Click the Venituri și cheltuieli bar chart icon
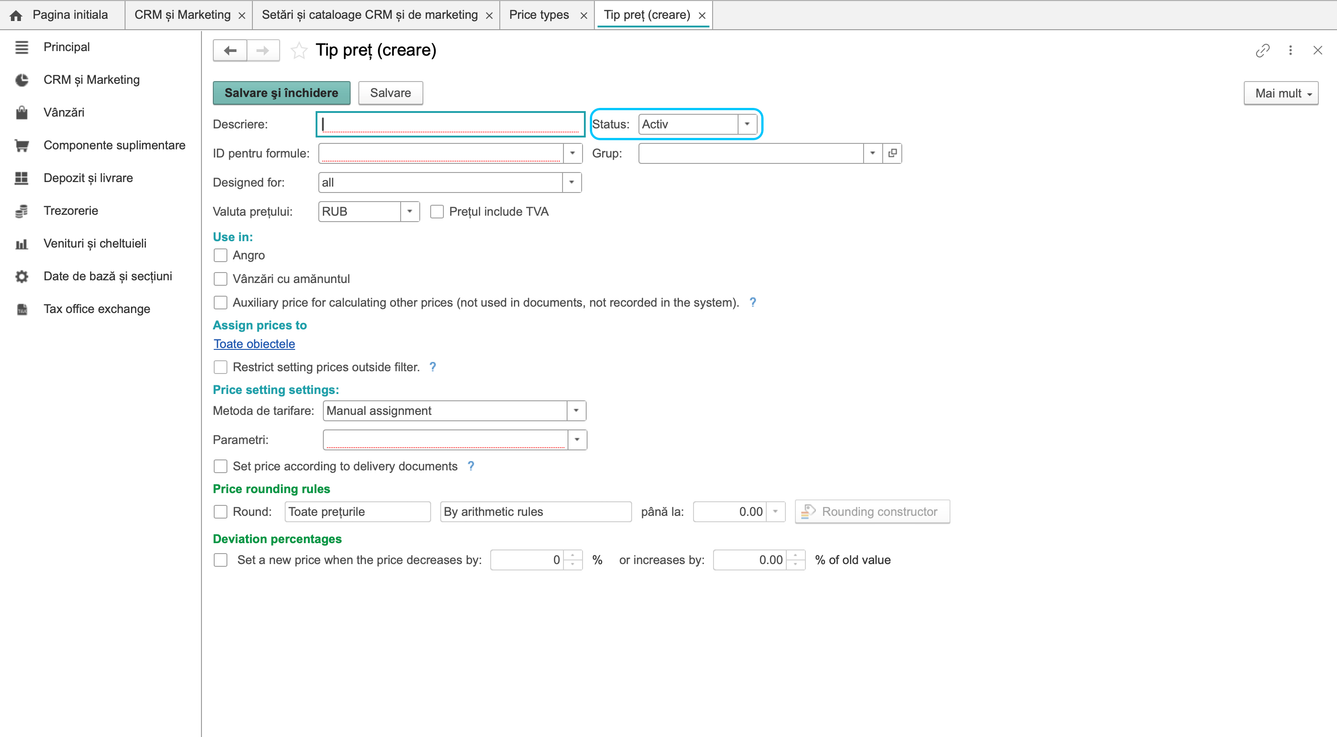This screenshot has height=737, width=1337. (x=21, y=244)
